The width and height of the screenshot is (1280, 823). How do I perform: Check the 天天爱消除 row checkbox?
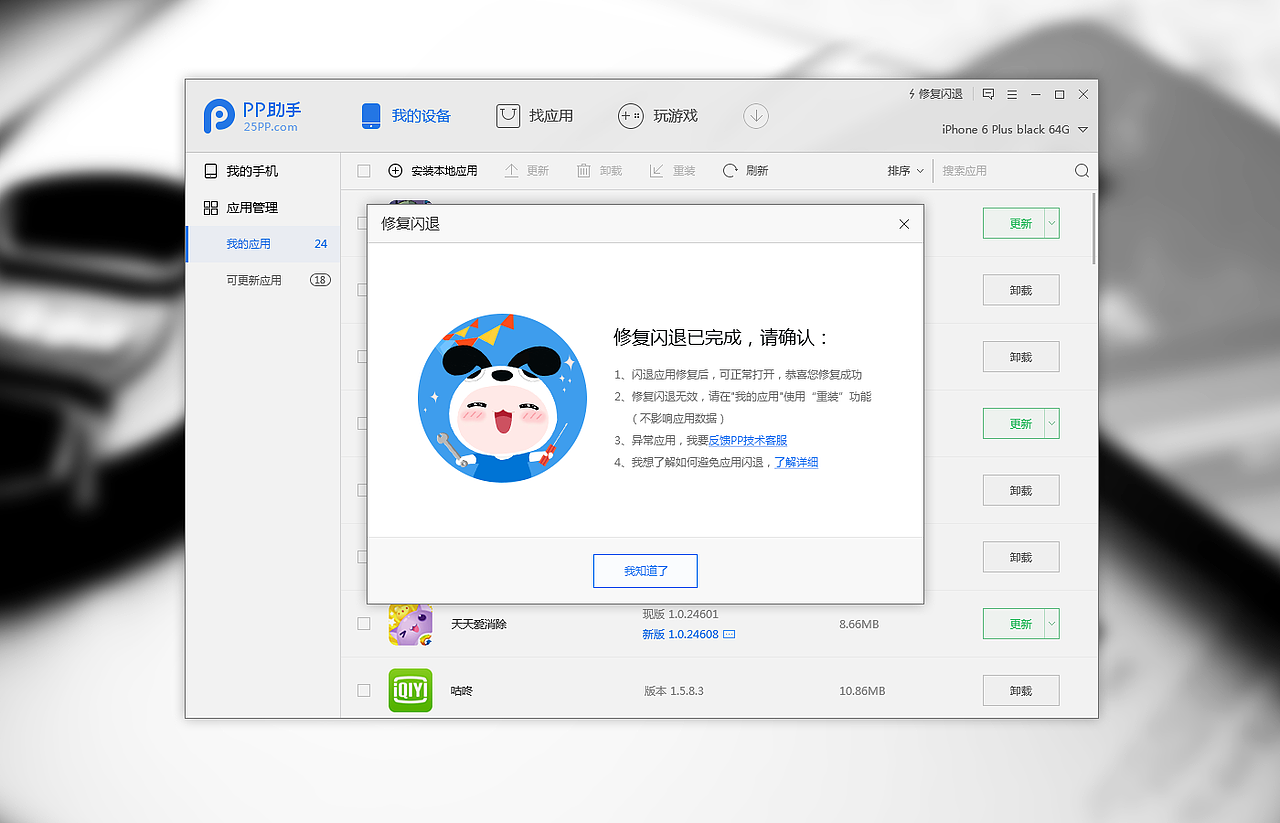(364, 623)
